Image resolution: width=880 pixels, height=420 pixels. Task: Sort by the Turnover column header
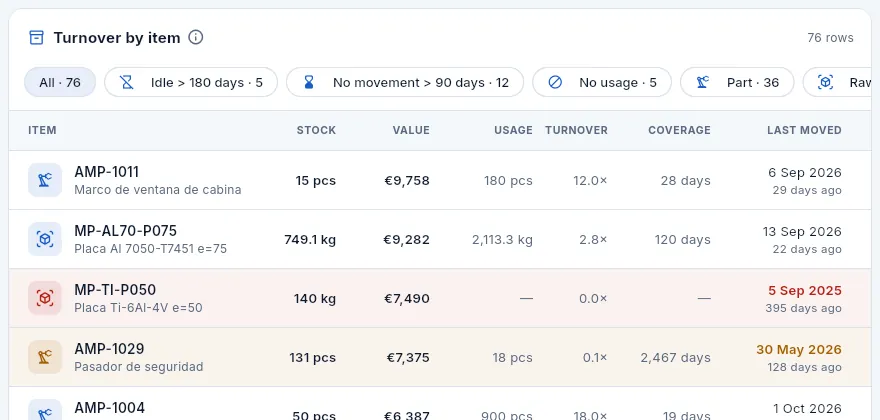tap(576, 130)
